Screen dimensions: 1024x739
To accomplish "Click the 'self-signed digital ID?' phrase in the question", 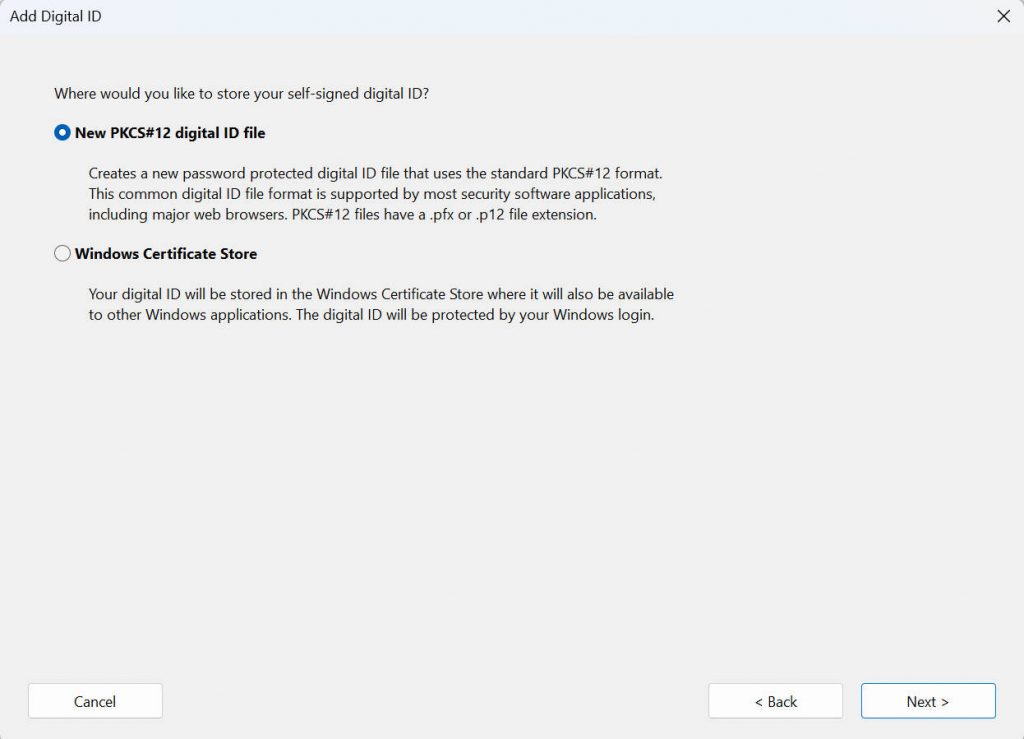I will 368,94.
